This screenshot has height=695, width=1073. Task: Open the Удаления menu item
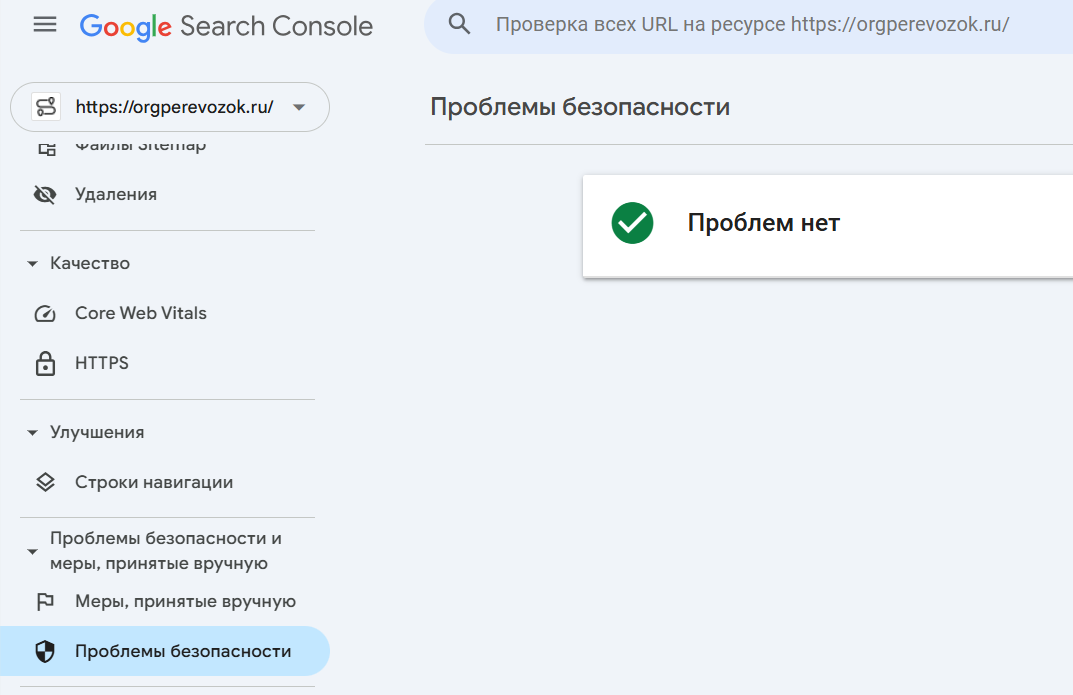click(116, 194)
